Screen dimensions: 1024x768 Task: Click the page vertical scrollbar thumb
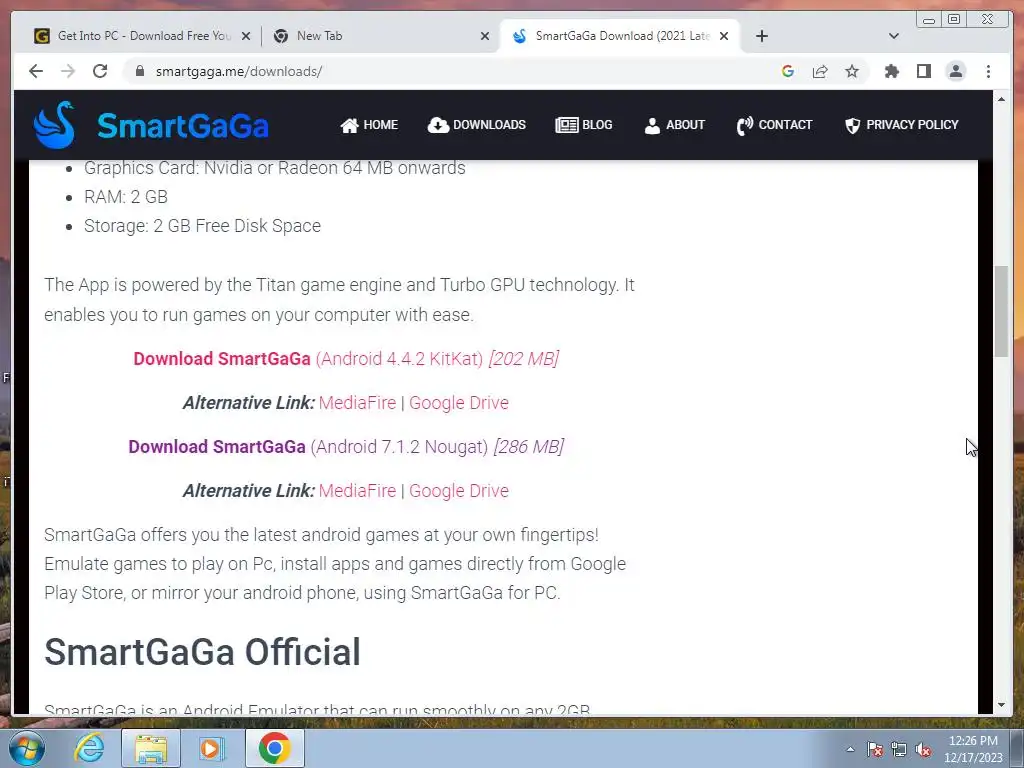[1001, 312]
